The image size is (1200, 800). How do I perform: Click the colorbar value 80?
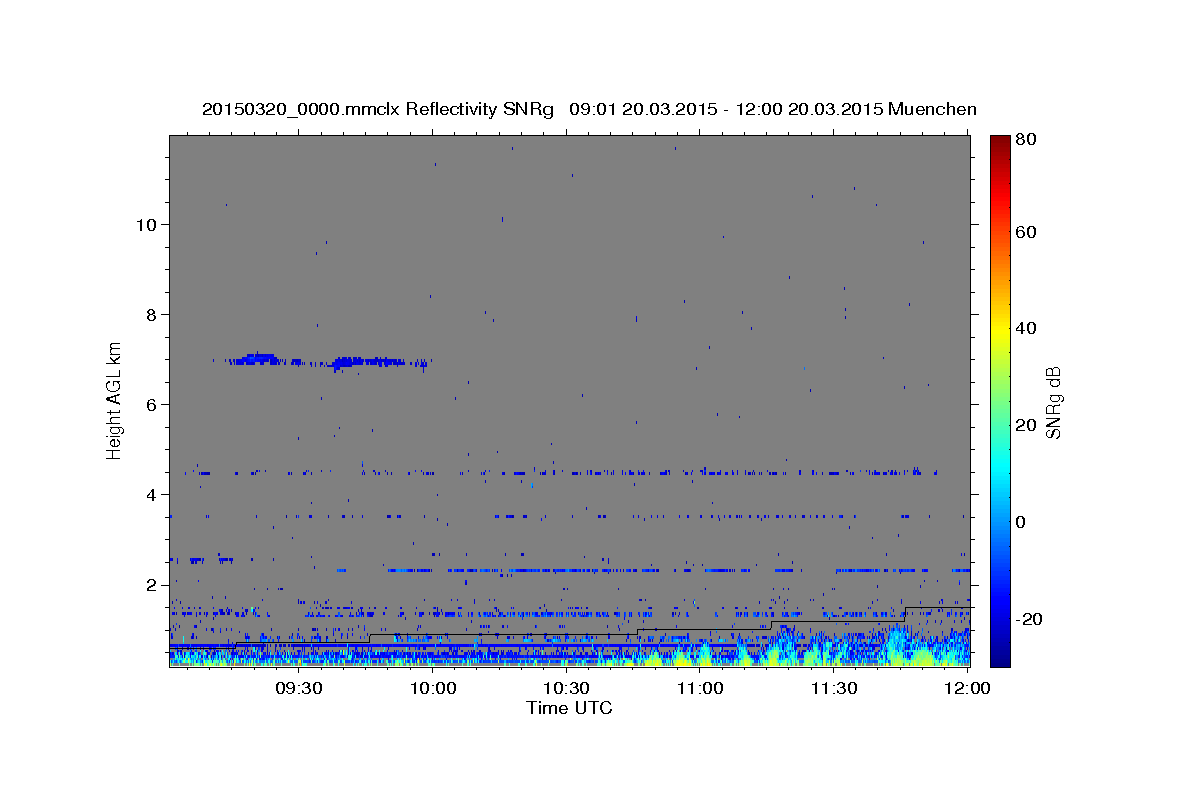(1026, 139)
